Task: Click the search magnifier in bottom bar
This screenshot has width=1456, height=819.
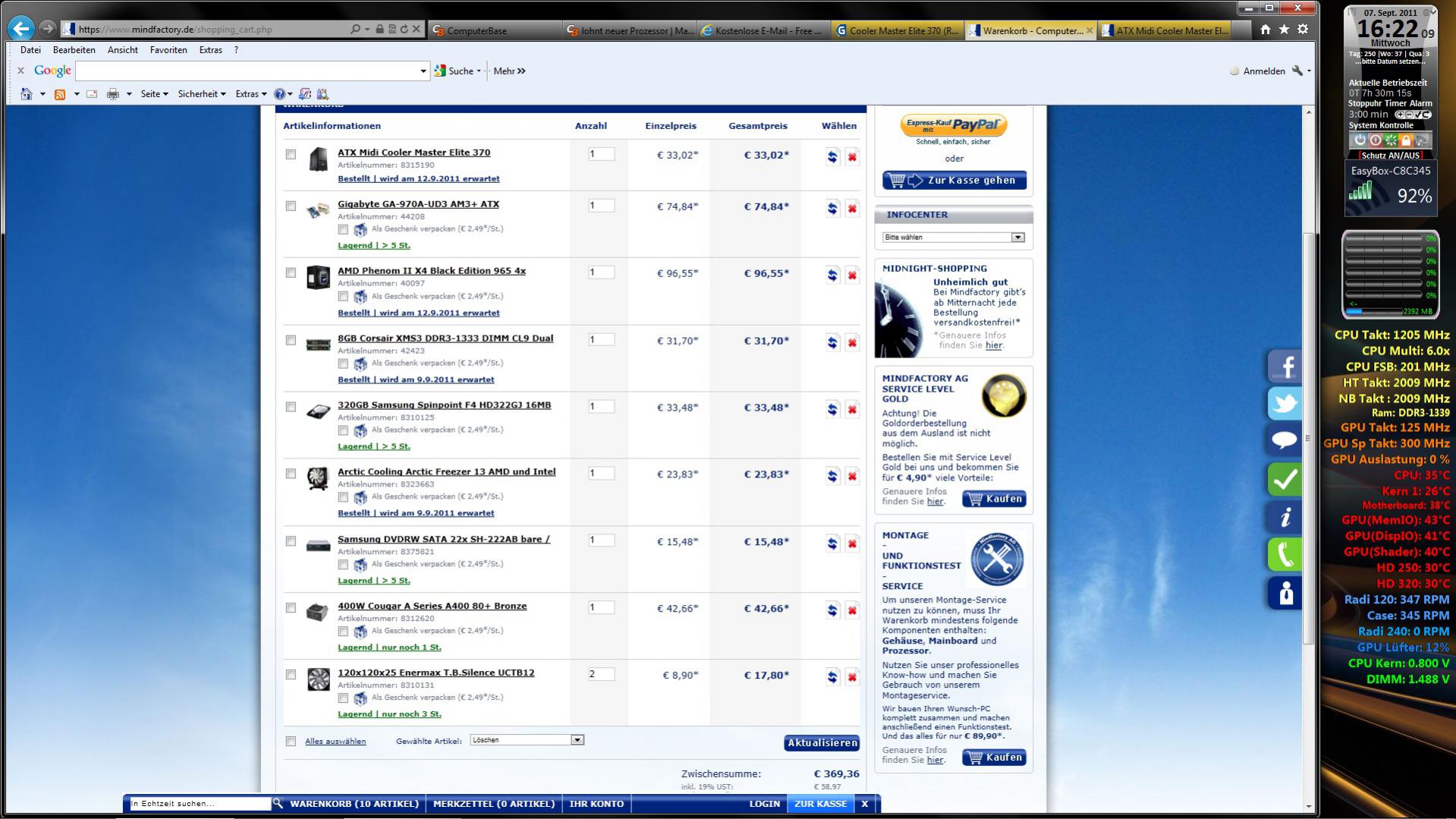Action: [x=278, y=803]
